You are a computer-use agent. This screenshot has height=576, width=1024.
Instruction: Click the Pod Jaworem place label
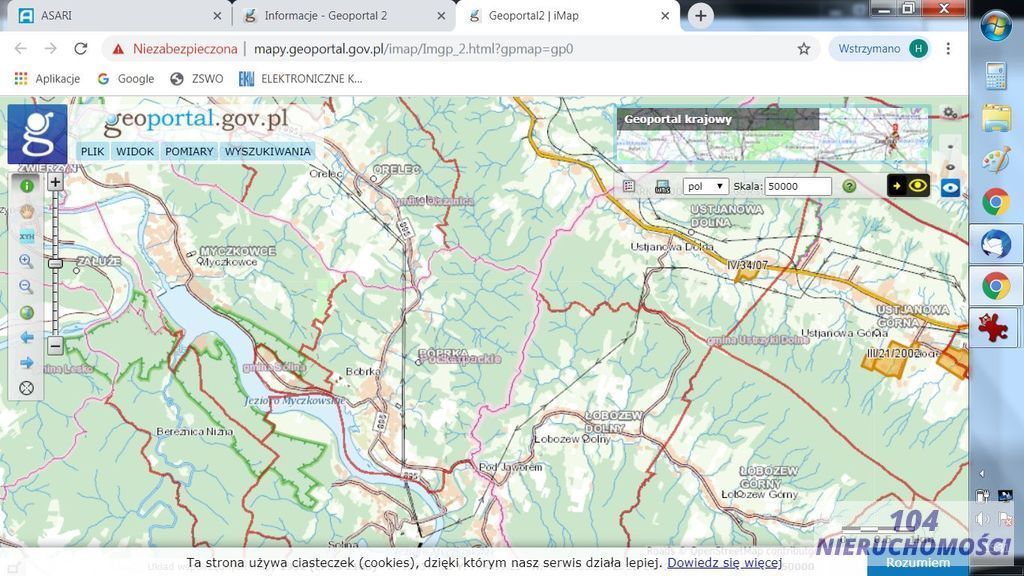point(511,467)
